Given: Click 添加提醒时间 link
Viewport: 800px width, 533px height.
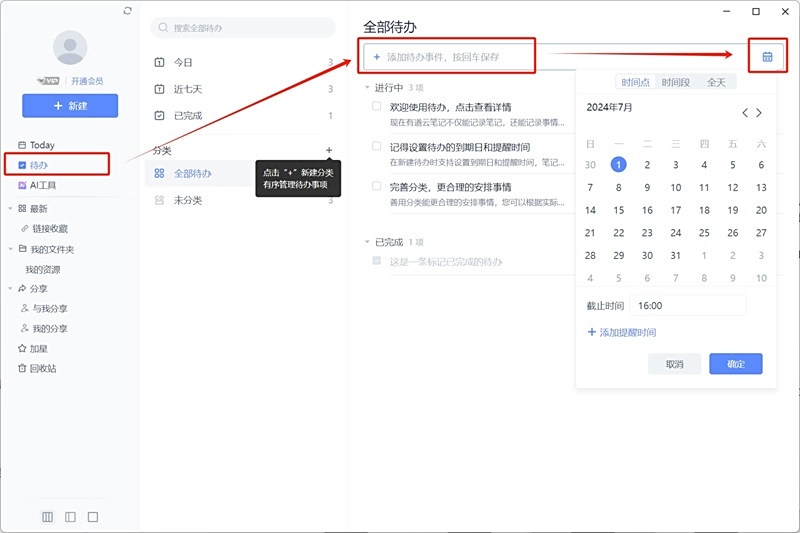Looking at the screenshot, I should pyautogui.click(x=621, y=332).
